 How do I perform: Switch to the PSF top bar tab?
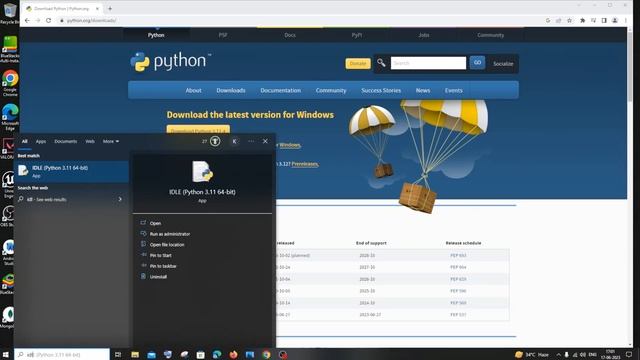tap(223, 35)
